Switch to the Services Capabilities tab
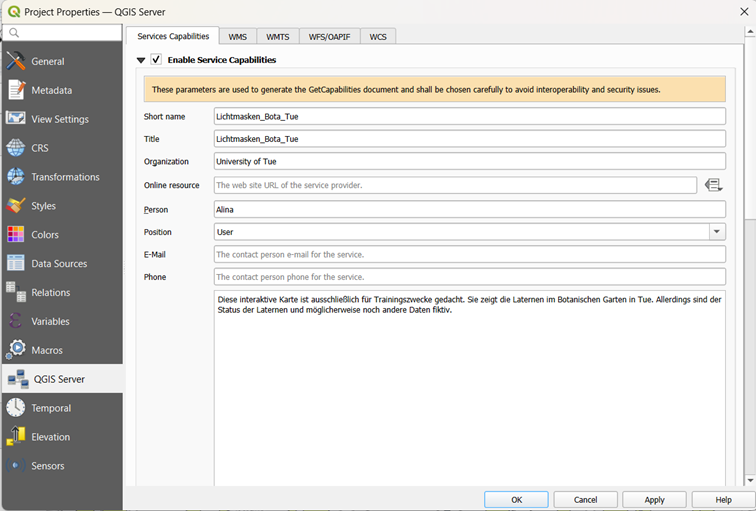 [x=173, y=36]
